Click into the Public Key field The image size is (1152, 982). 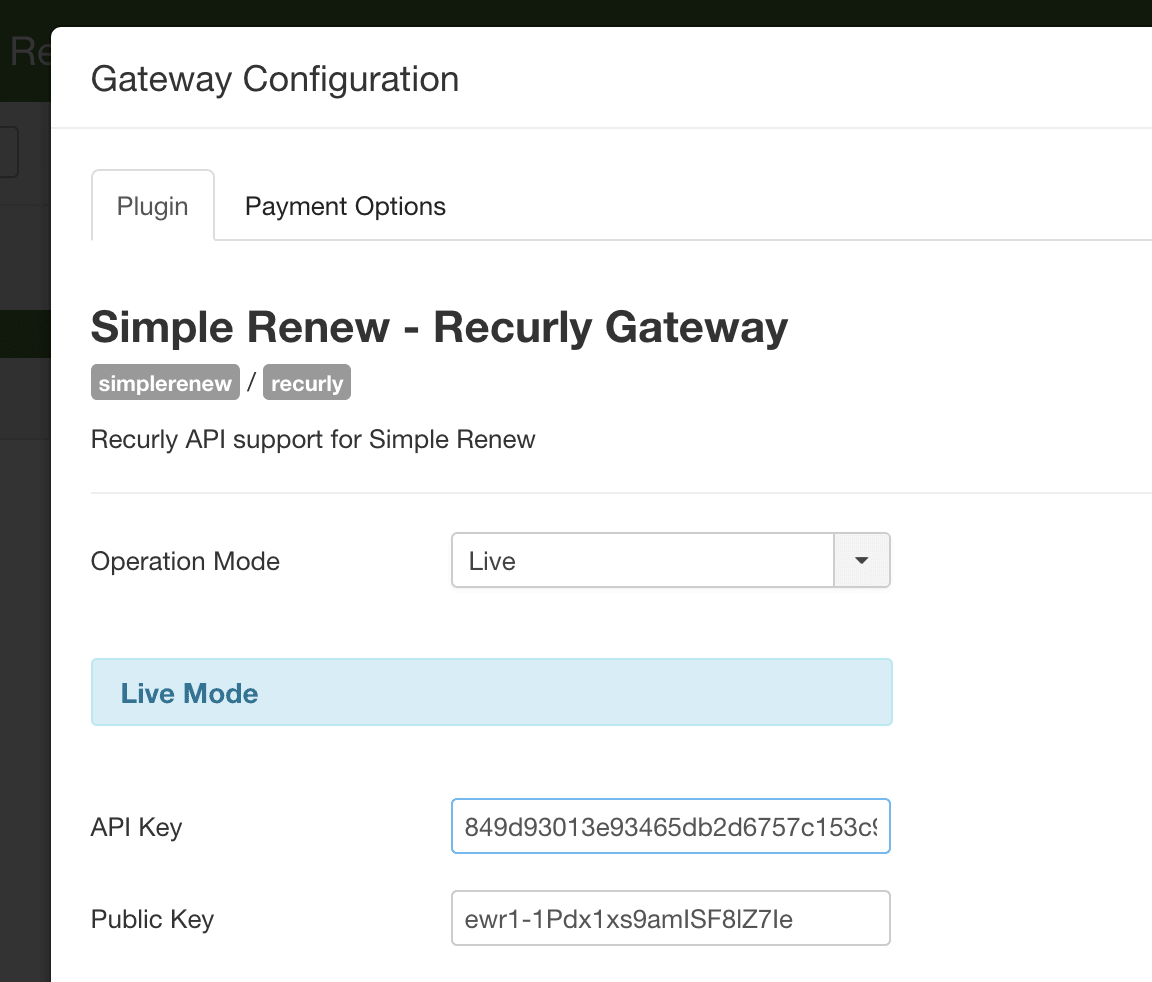click(670, 918)
